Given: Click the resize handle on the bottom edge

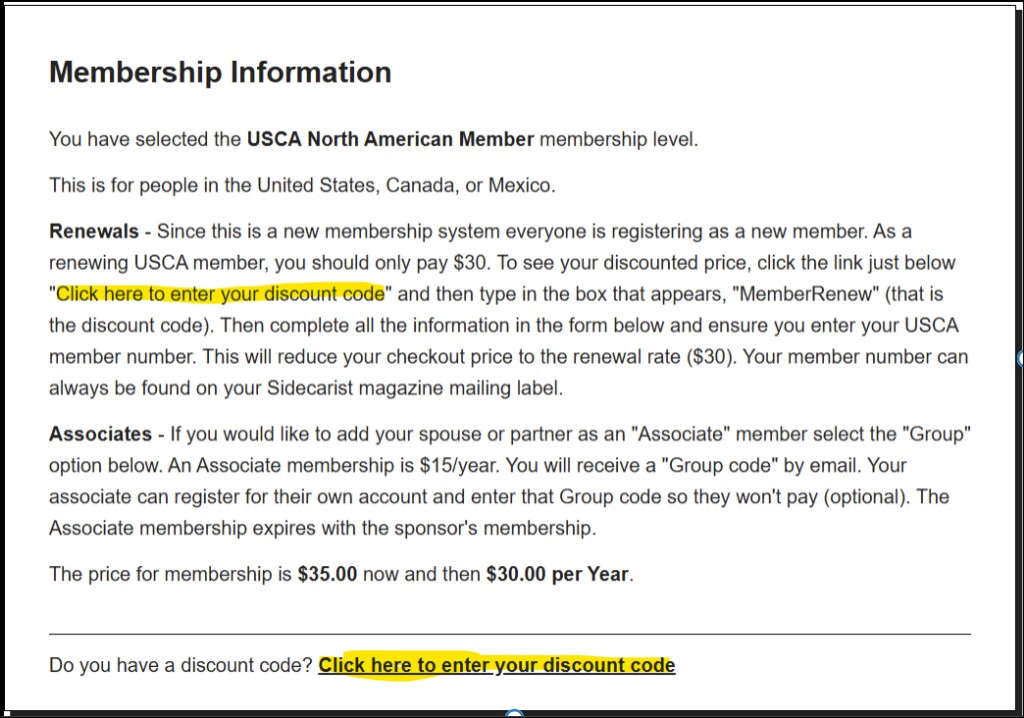Looking at the screenshot, I should point(513,714).
